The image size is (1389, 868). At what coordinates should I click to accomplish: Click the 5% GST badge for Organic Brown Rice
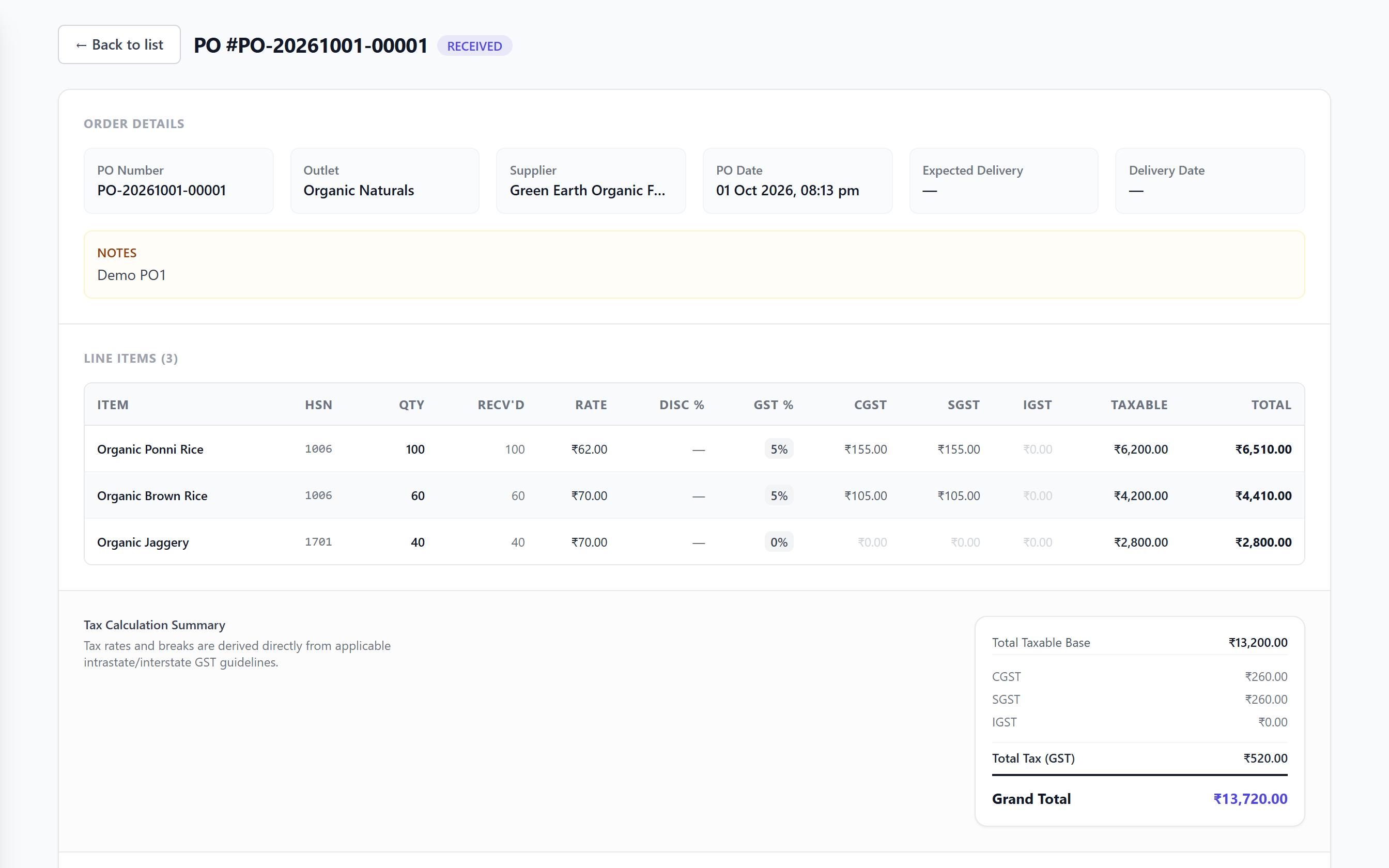[779, 495]
